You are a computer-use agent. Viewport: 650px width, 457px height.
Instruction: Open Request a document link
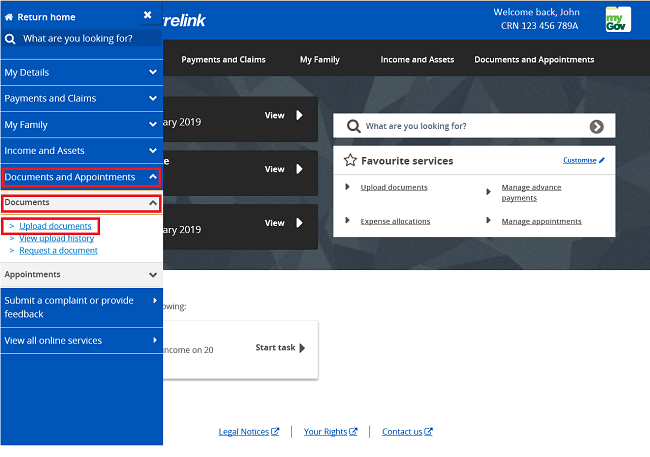58,250
